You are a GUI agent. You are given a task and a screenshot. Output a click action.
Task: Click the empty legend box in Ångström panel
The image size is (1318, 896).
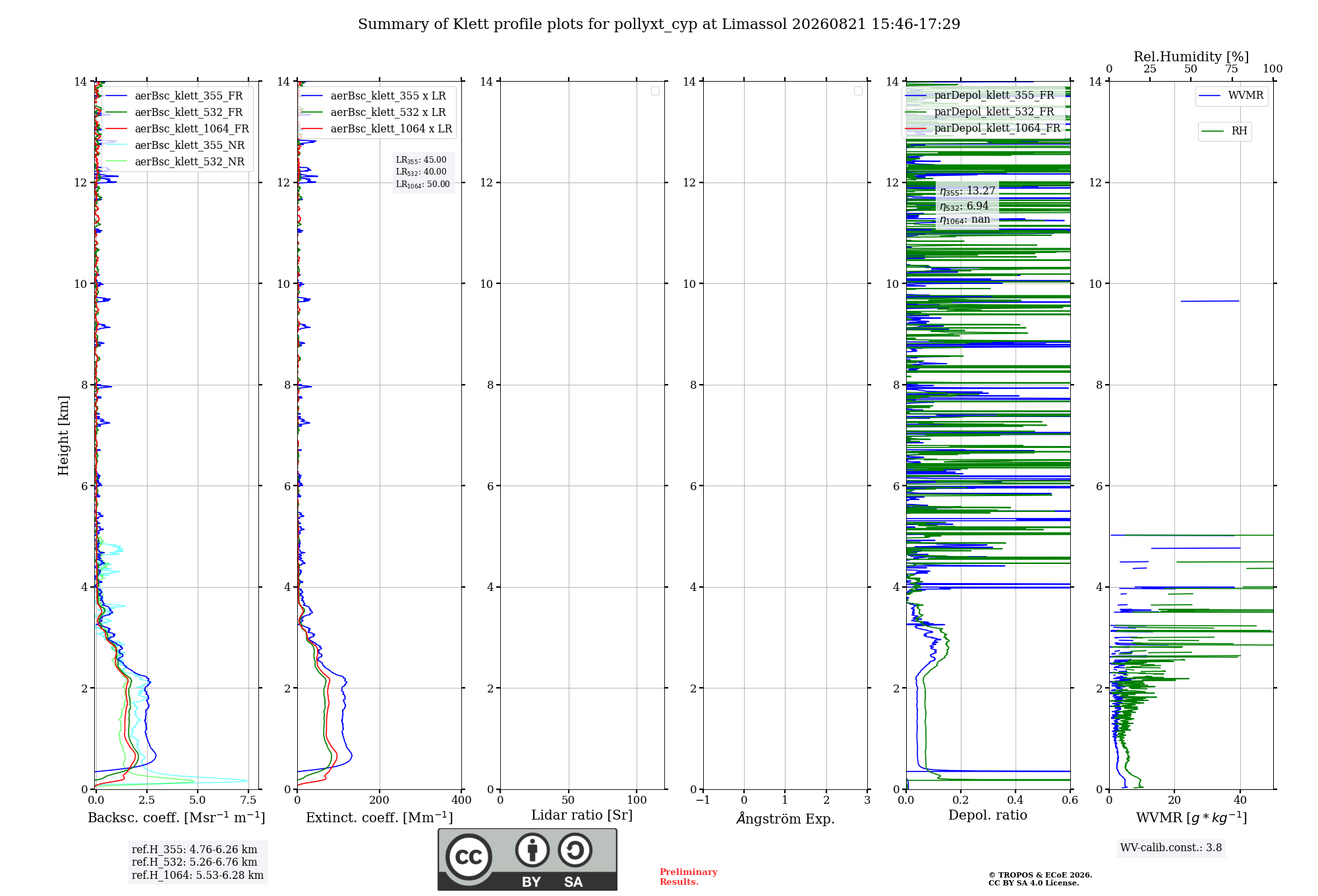858,91
